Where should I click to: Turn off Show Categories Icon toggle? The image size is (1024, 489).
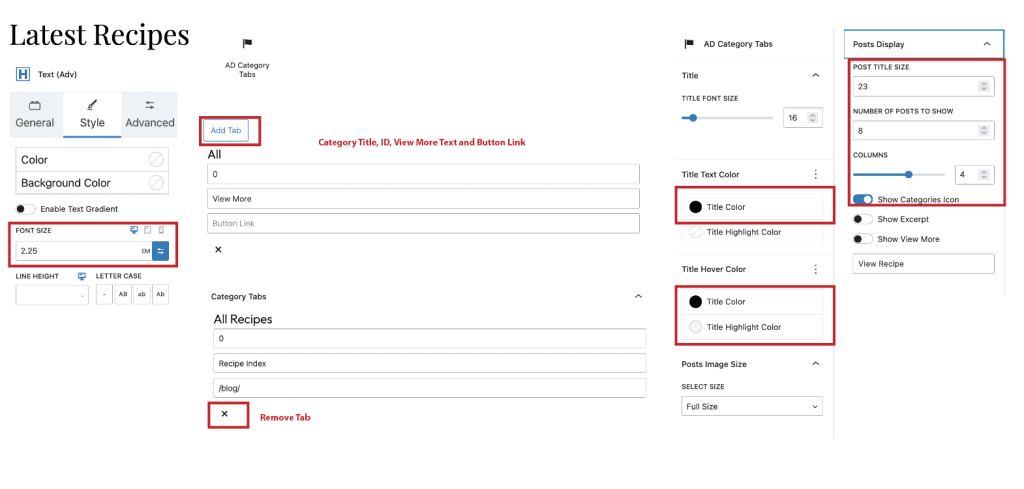pos(863,199)
